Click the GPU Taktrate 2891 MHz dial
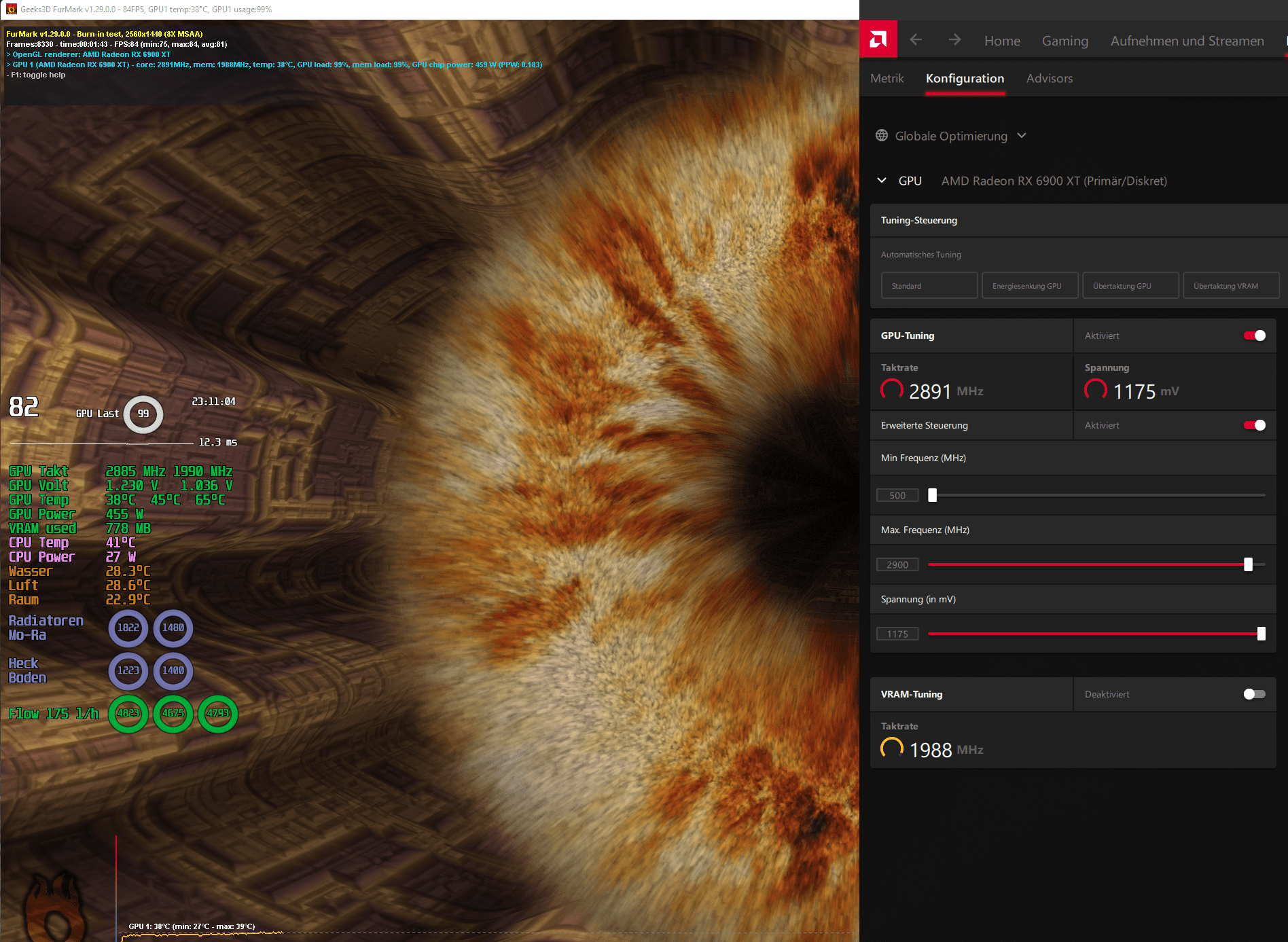 (892, 390)
